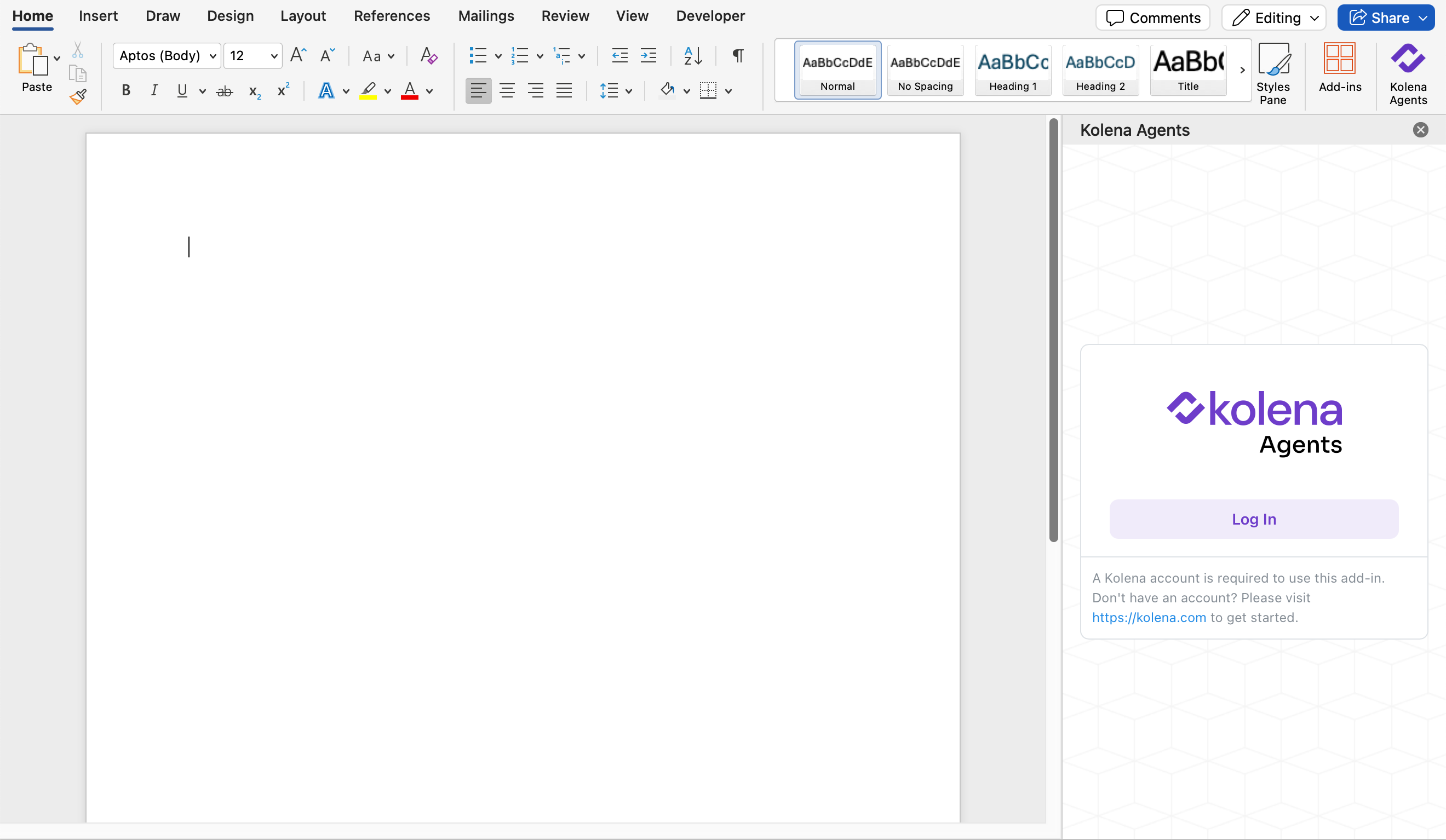Viewport: 1446px width, 840px height.
Task: Click the Increase Indent icon
Action: pyautogui.click(x=649, y=56)
